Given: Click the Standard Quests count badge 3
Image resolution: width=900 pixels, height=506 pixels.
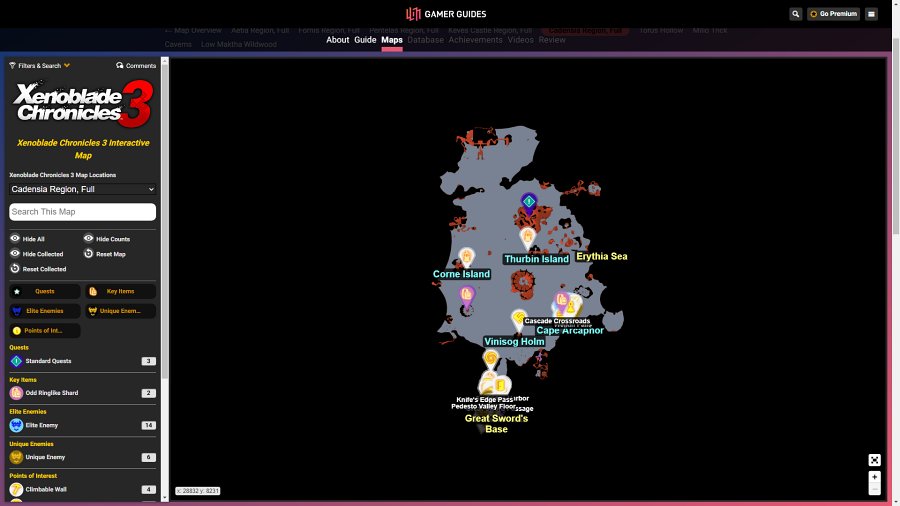Looking at the screenshot, I should coord(149,361).
